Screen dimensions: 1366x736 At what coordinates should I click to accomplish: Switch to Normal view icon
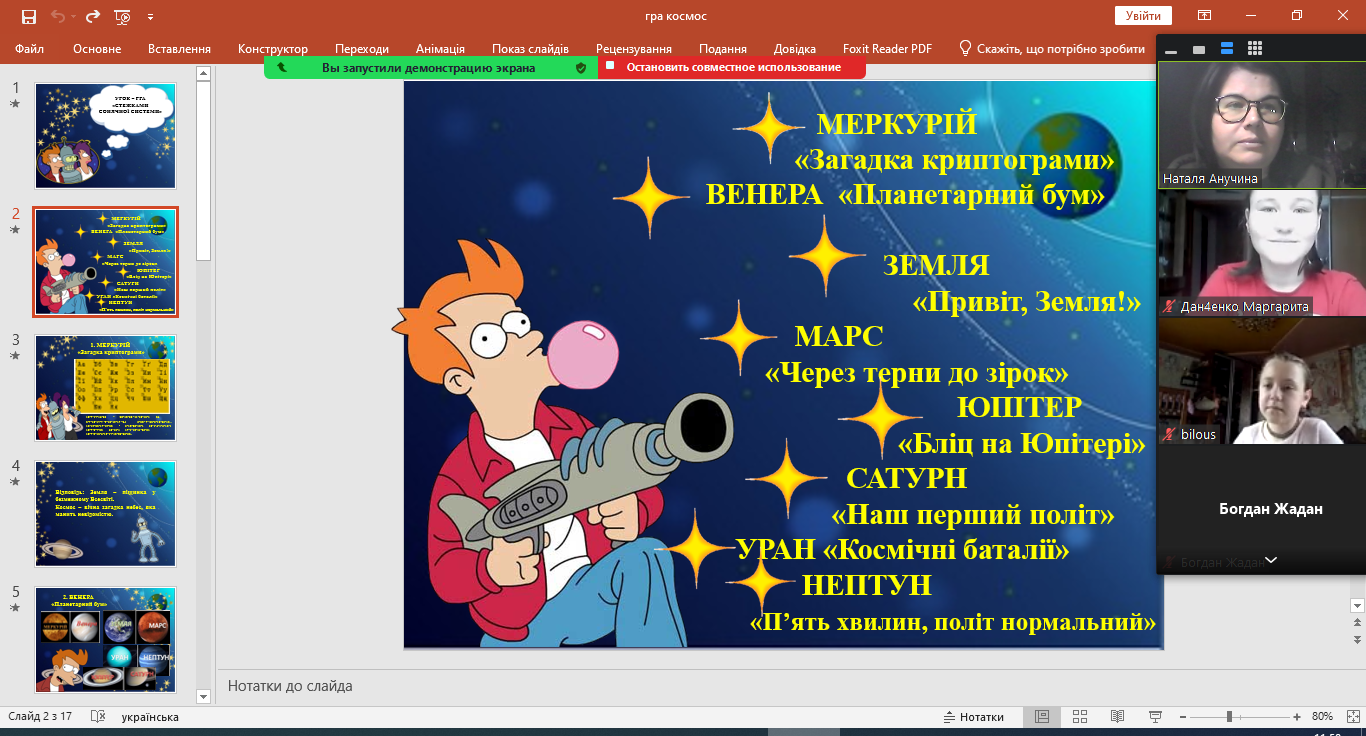point(1042,717)
